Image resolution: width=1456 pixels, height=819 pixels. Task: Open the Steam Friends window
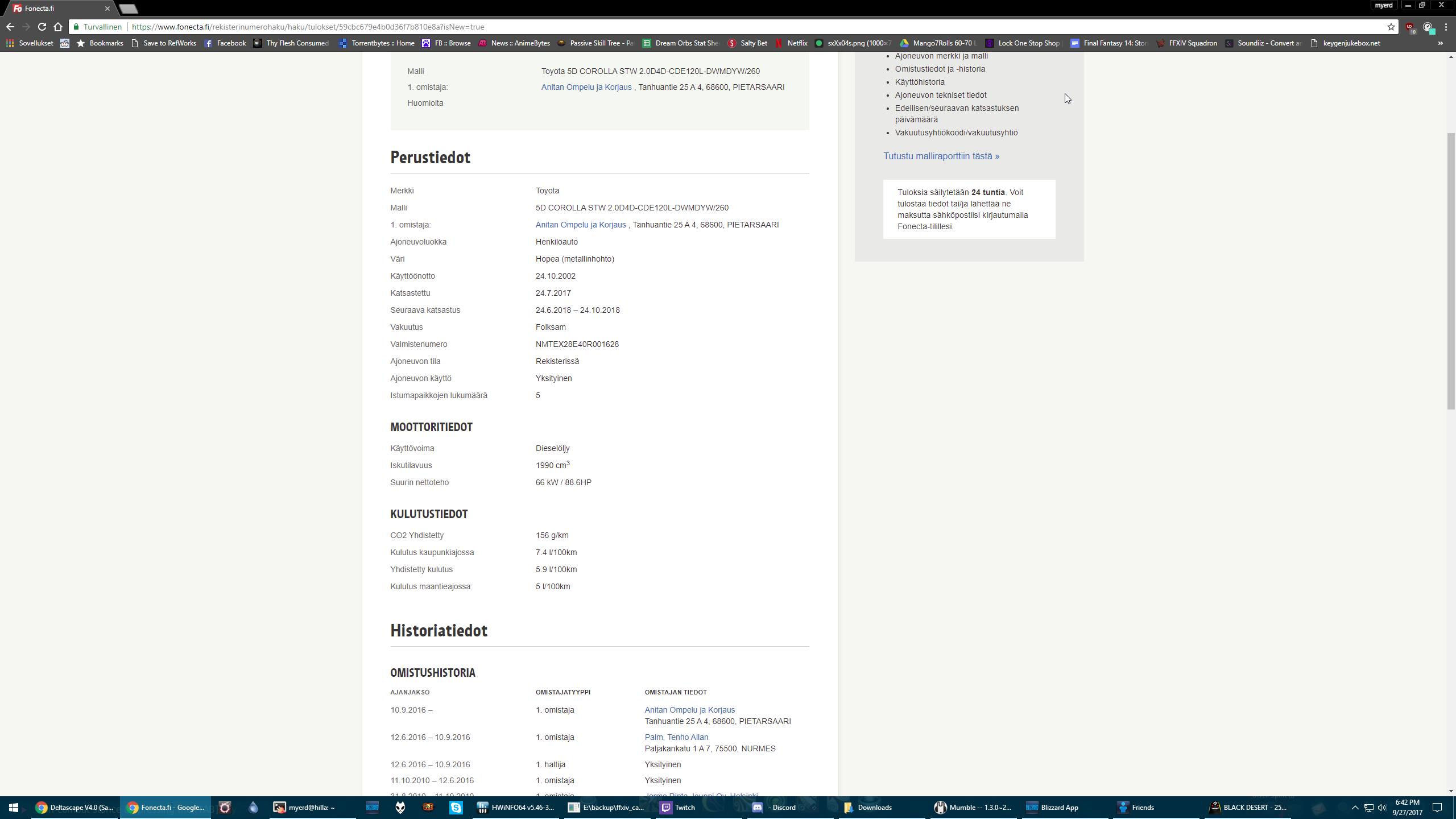pos(1157,808)
